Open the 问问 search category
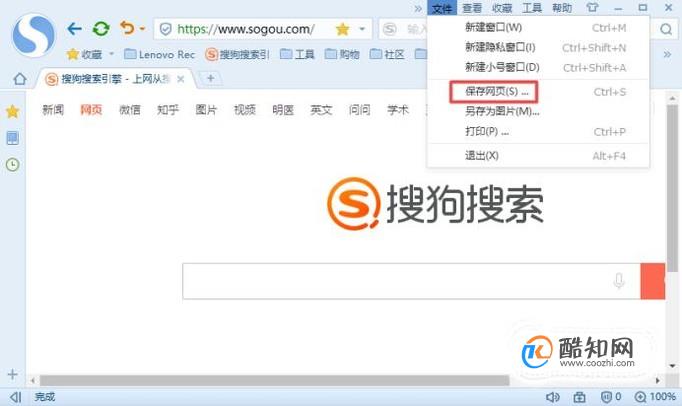Screen dimensions: 682x406 click(x=359, y=110)
